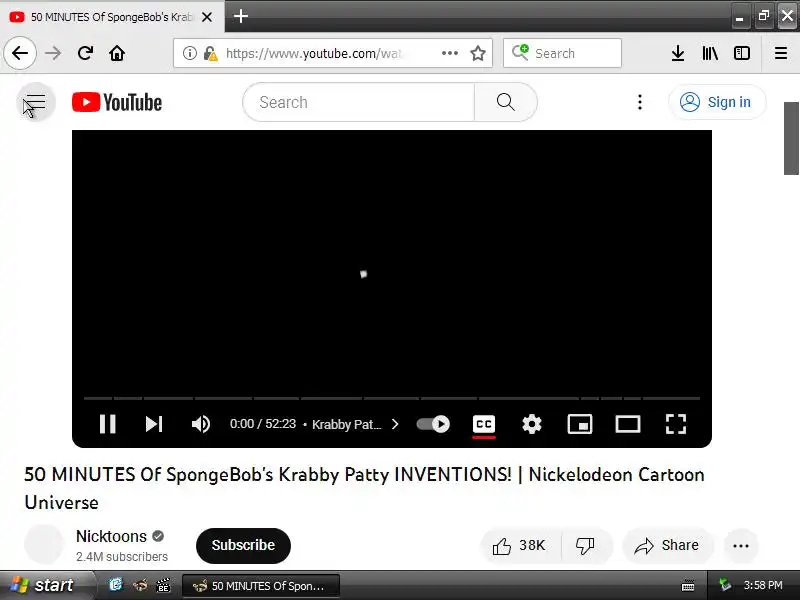
Task: Click the browser toolbar Search box
Action: (562, 53)
